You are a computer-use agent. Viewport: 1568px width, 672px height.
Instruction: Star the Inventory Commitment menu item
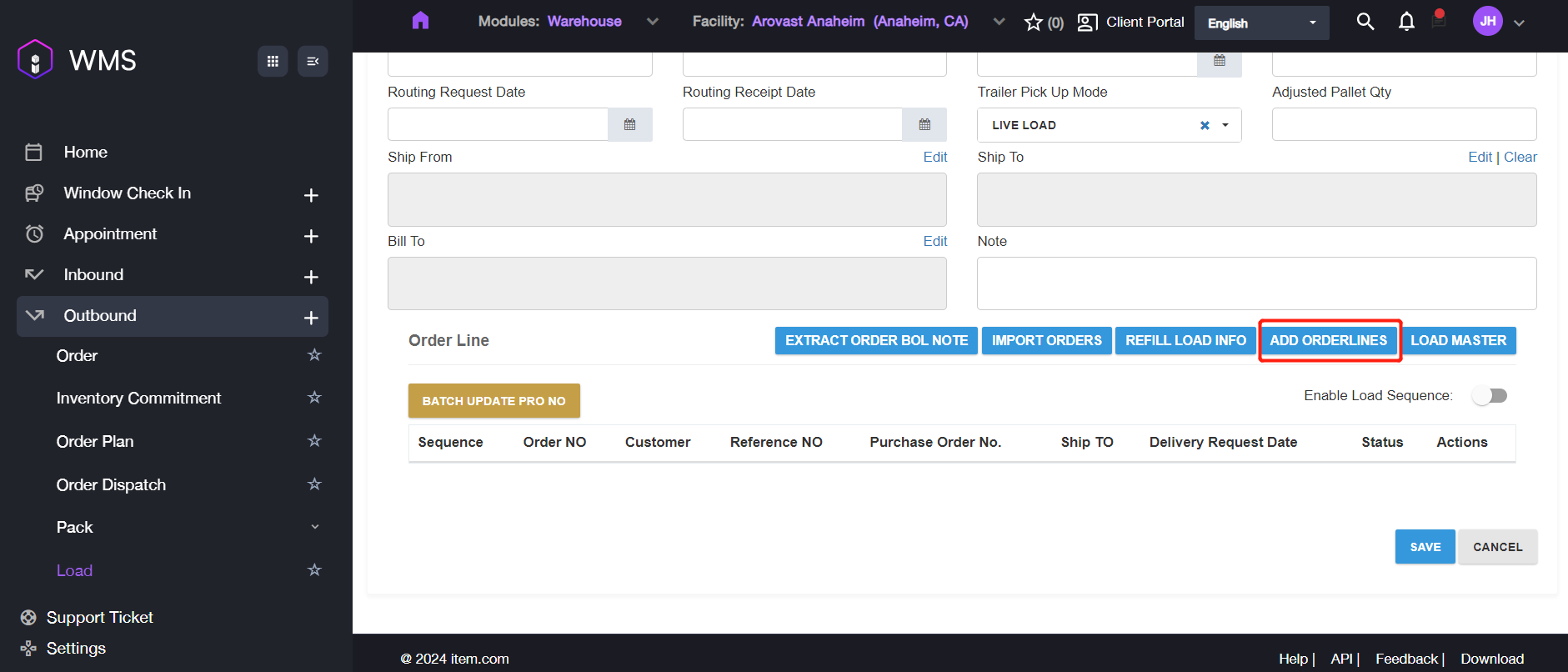point(314,398)
